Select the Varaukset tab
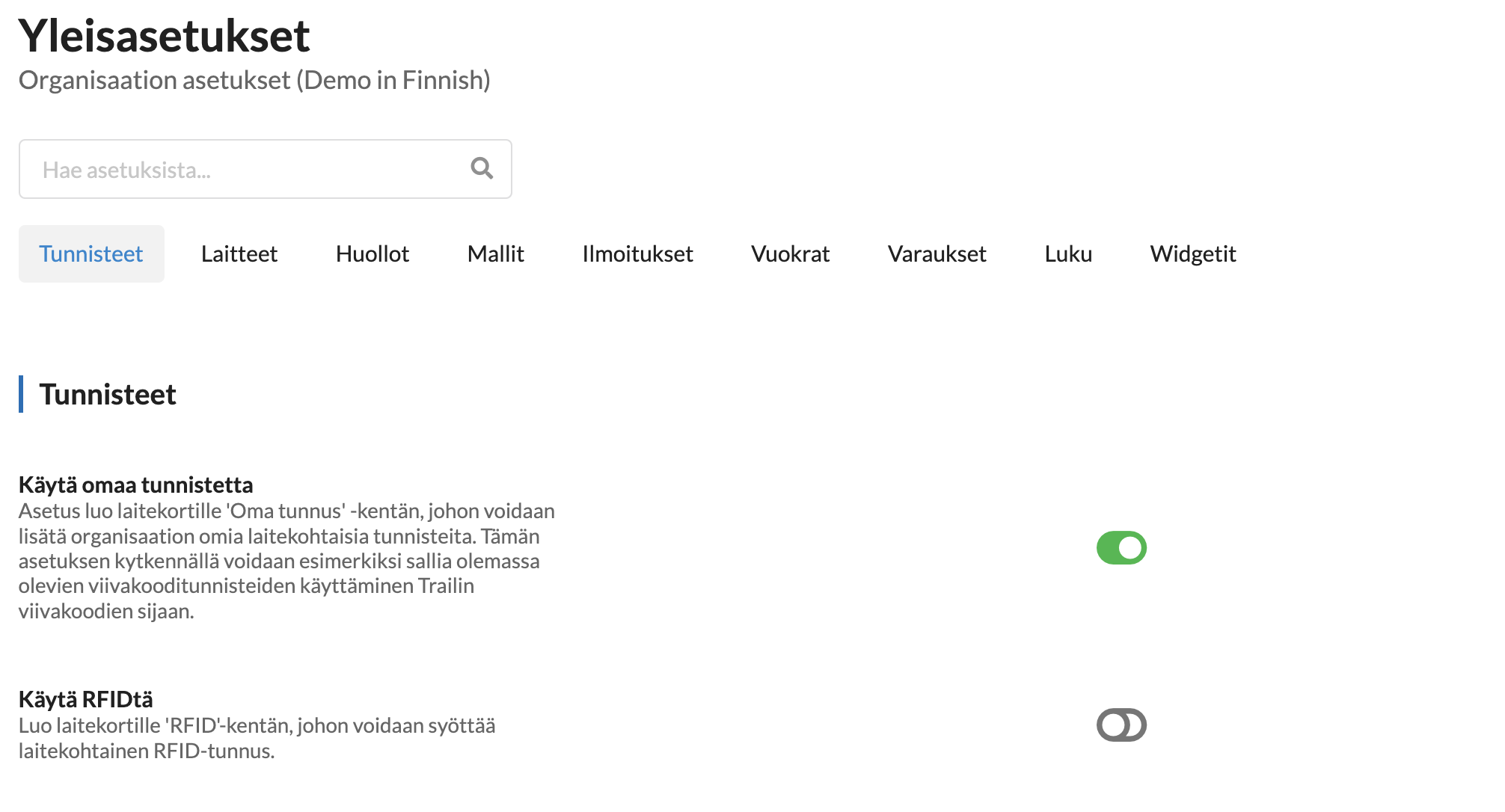The height and width of the screenshot is (812, 1505). [937, 254]
